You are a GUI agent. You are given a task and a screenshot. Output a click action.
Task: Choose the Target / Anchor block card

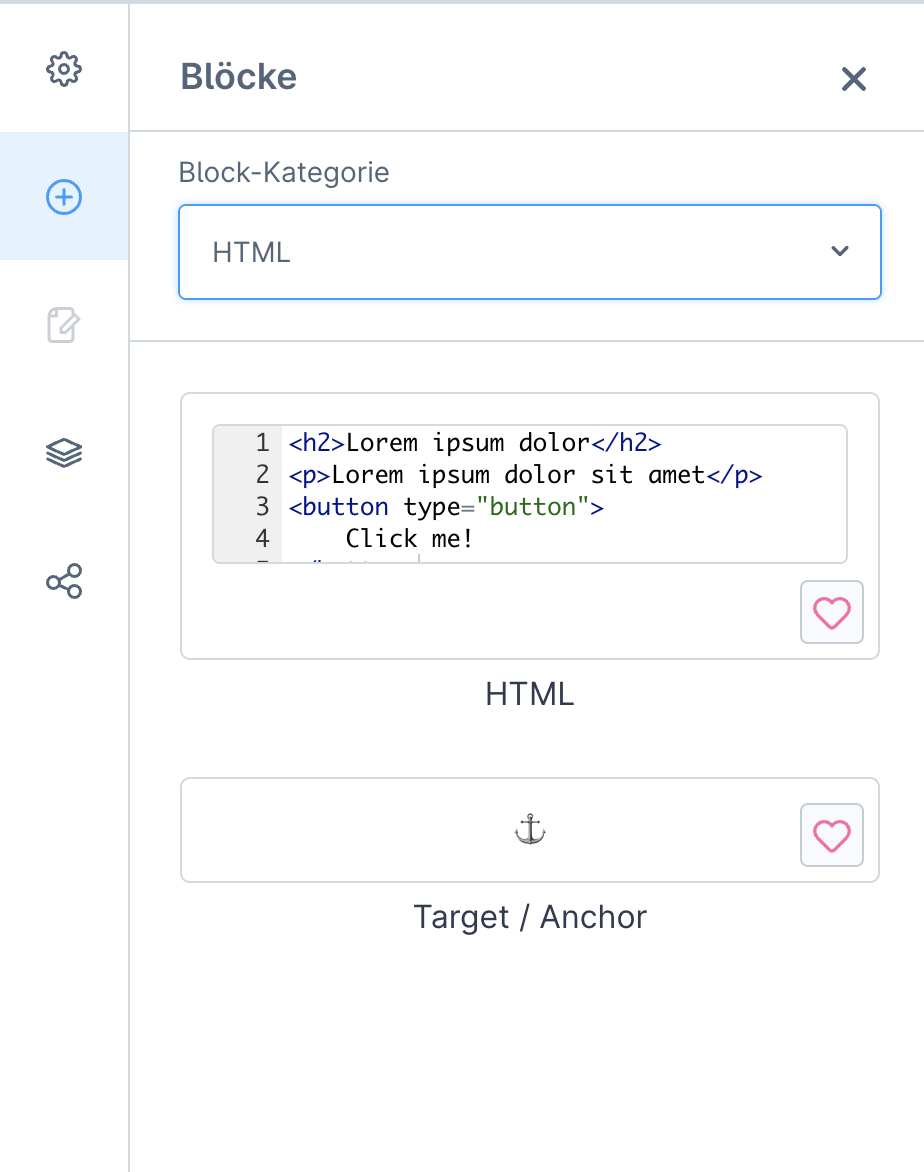click(x=529, y=830)
